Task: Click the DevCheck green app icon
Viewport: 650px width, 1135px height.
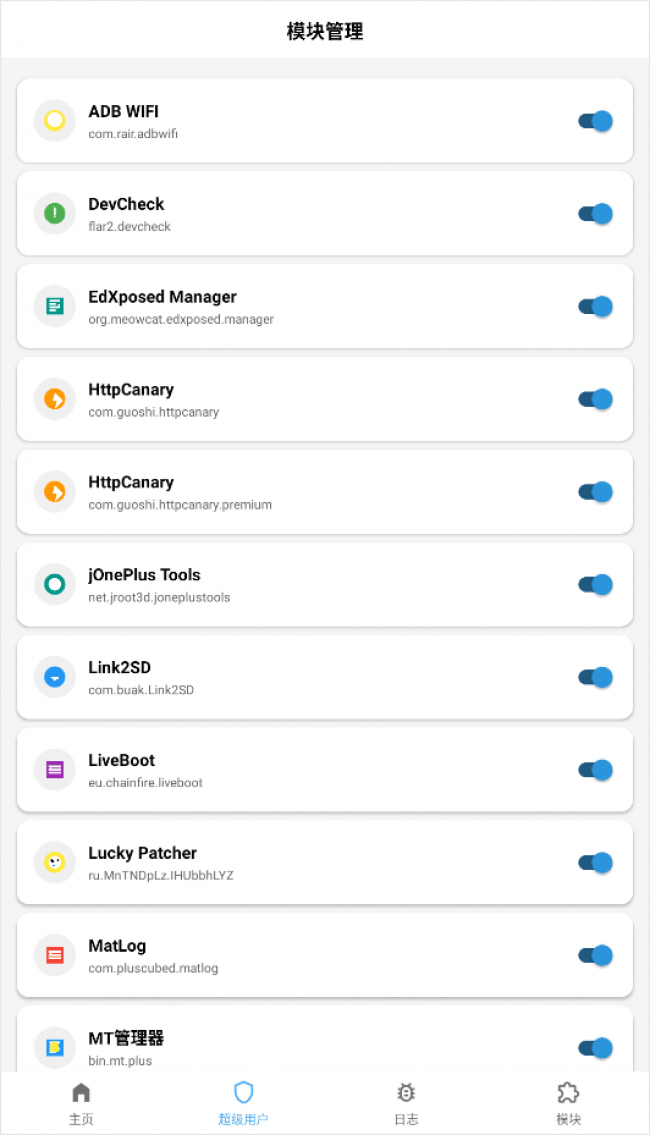Action: (x=55, y=213)
